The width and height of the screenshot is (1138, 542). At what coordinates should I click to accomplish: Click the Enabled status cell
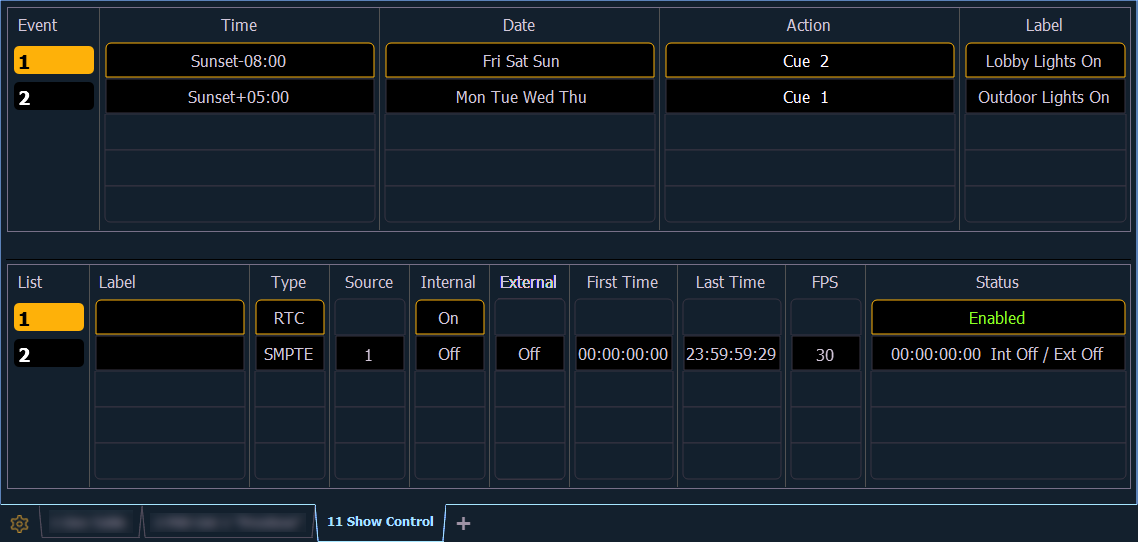coord(997,318)
